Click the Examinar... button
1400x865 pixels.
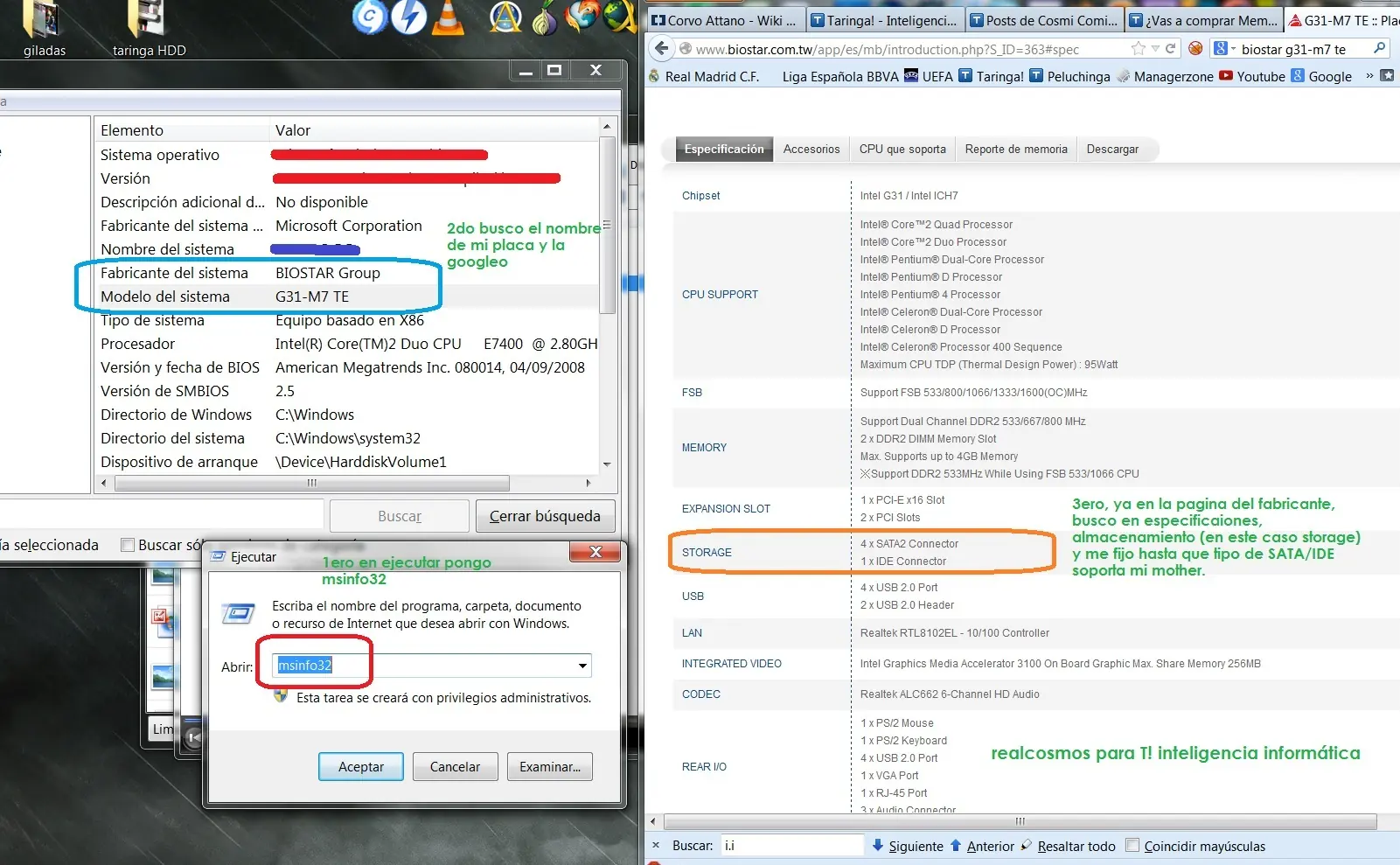pyautogui.click(x=550, y=767)
